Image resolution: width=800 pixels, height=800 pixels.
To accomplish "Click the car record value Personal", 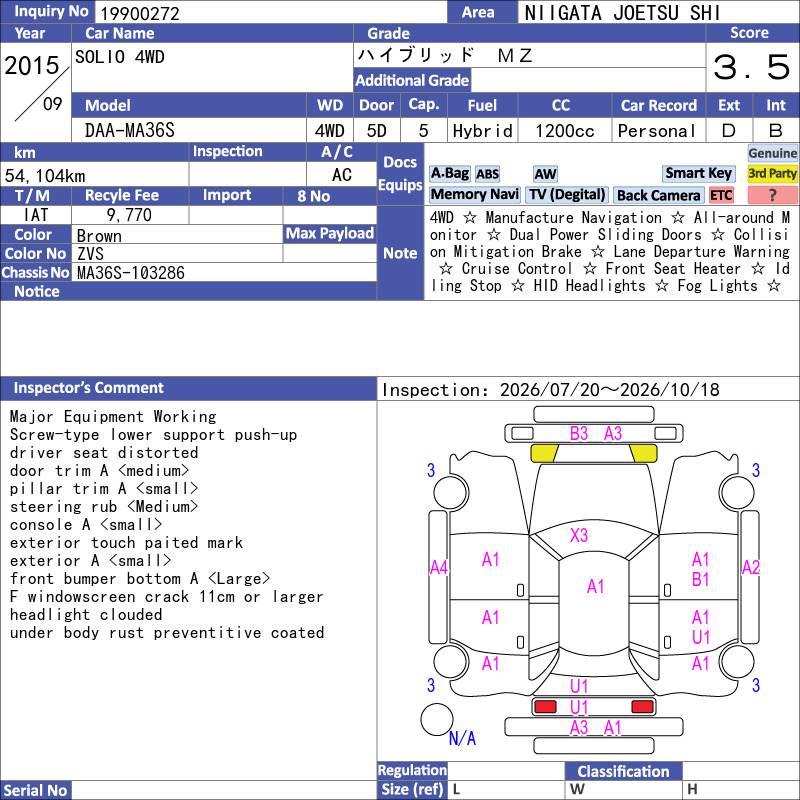I will click(x=657, y=131).
